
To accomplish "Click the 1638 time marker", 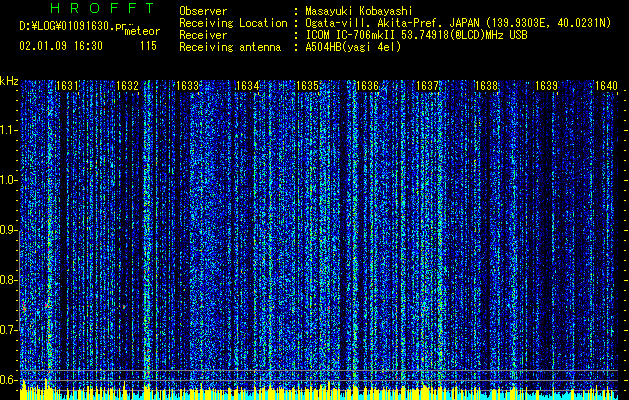I will (487, 86).
